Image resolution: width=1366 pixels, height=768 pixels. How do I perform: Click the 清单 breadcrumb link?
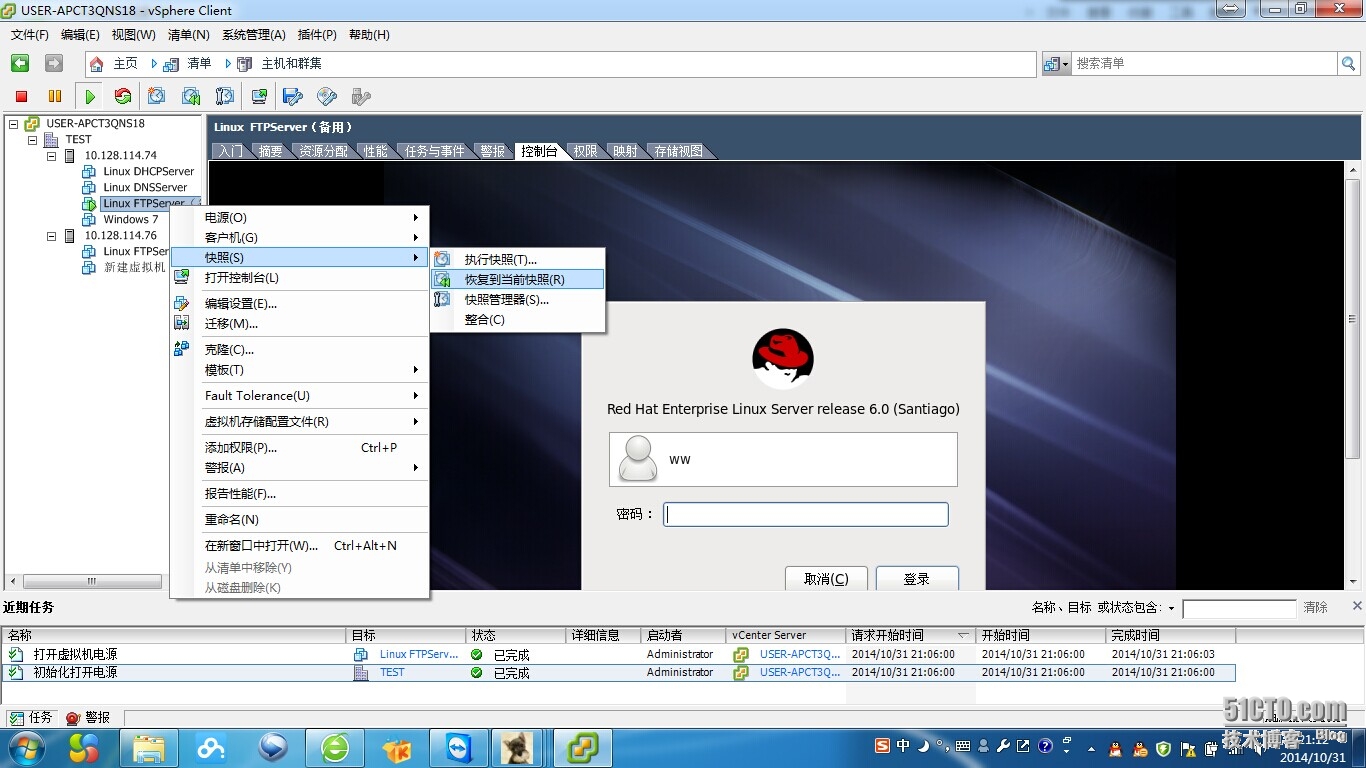pyautogui.click(x=199, y=63)
